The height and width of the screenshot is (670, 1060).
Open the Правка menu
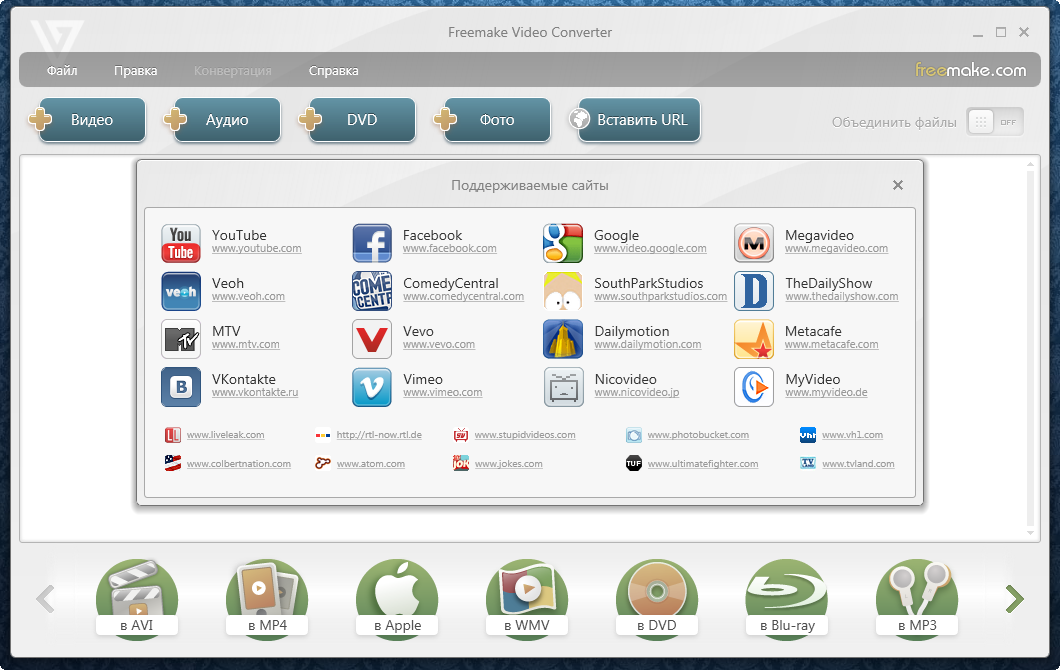pyautogui.click(x=135, y=71)
